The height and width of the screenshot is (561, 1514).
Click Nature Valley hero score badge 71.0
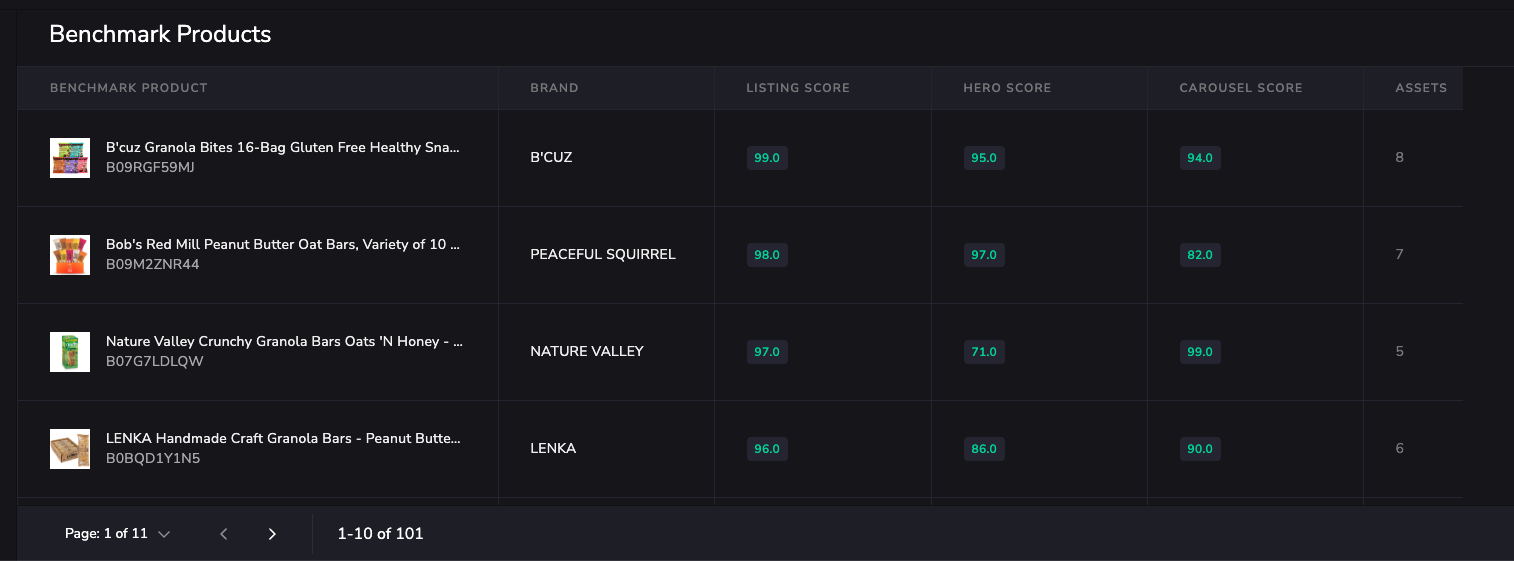click(984, 352)
